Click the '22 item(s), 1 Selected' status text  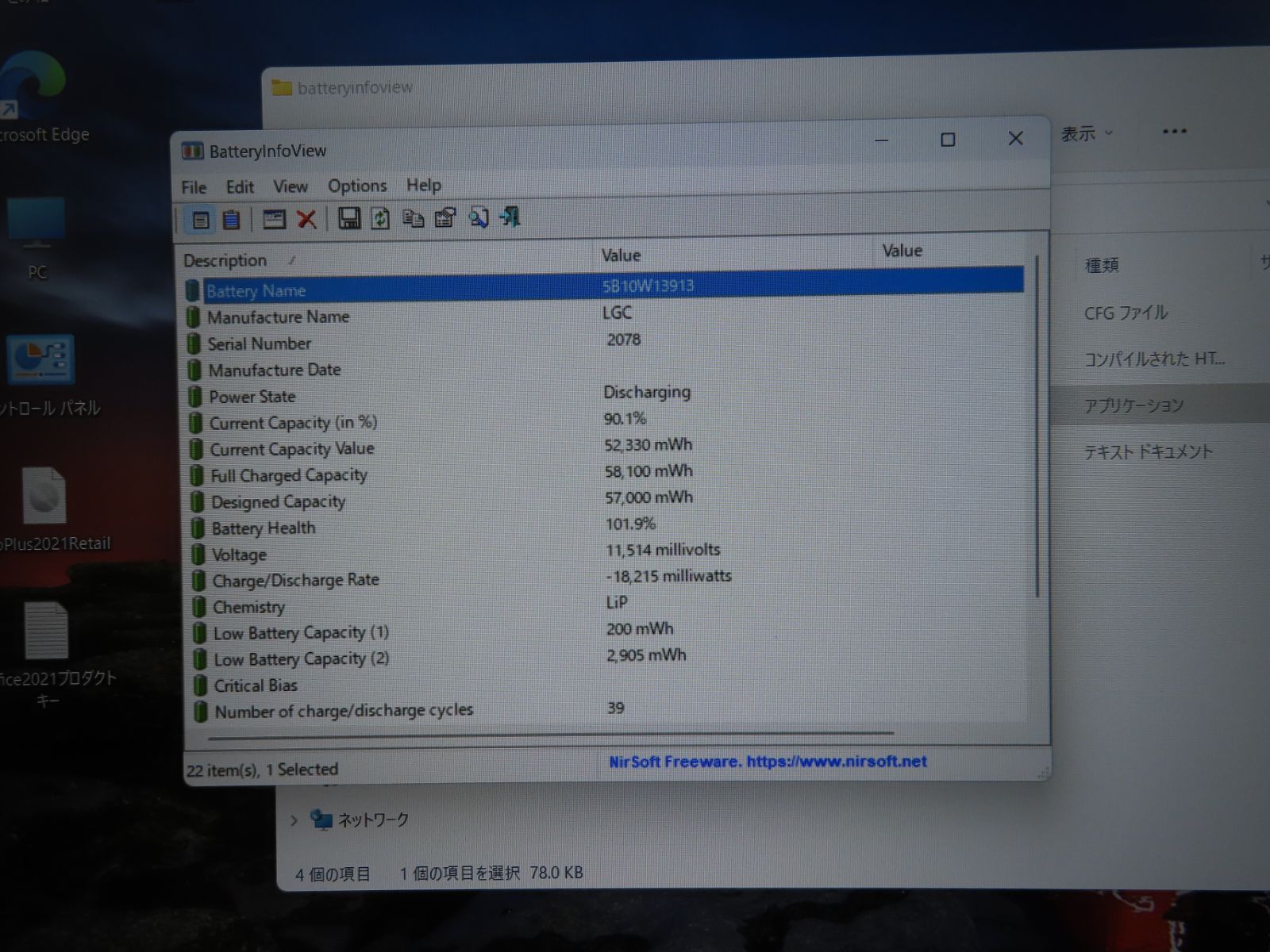click(262, 770)
